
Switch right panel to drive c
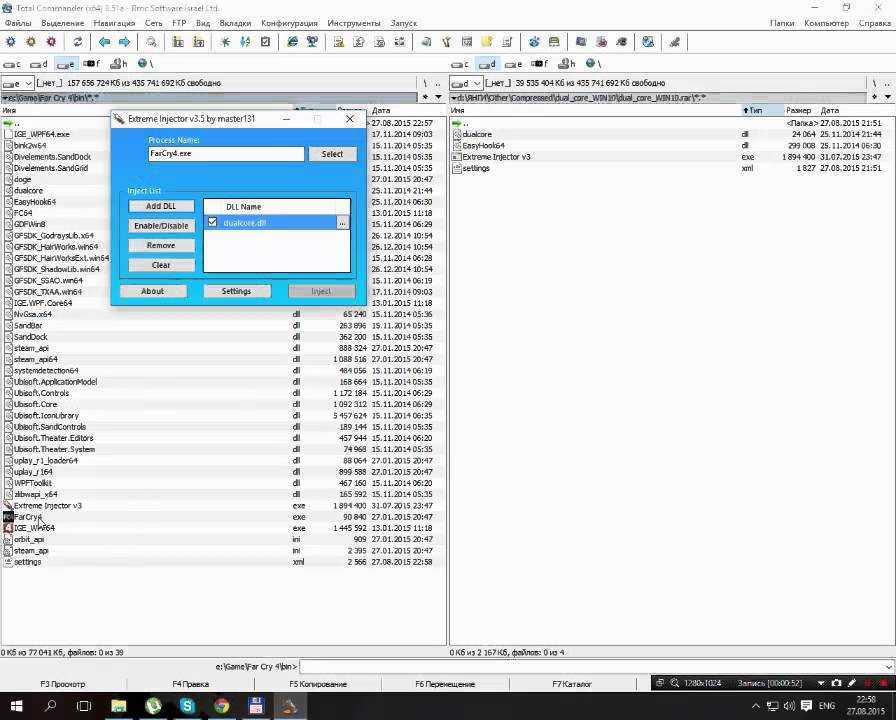pos(460,64)
